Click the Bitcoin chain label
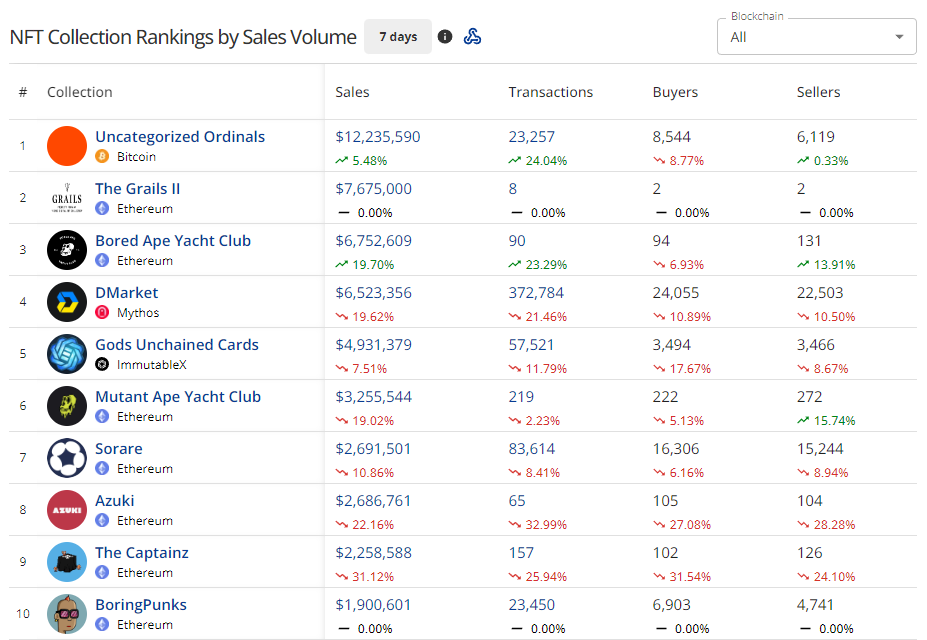This screenshot has height=640, width=927. [x=137, y=157]
